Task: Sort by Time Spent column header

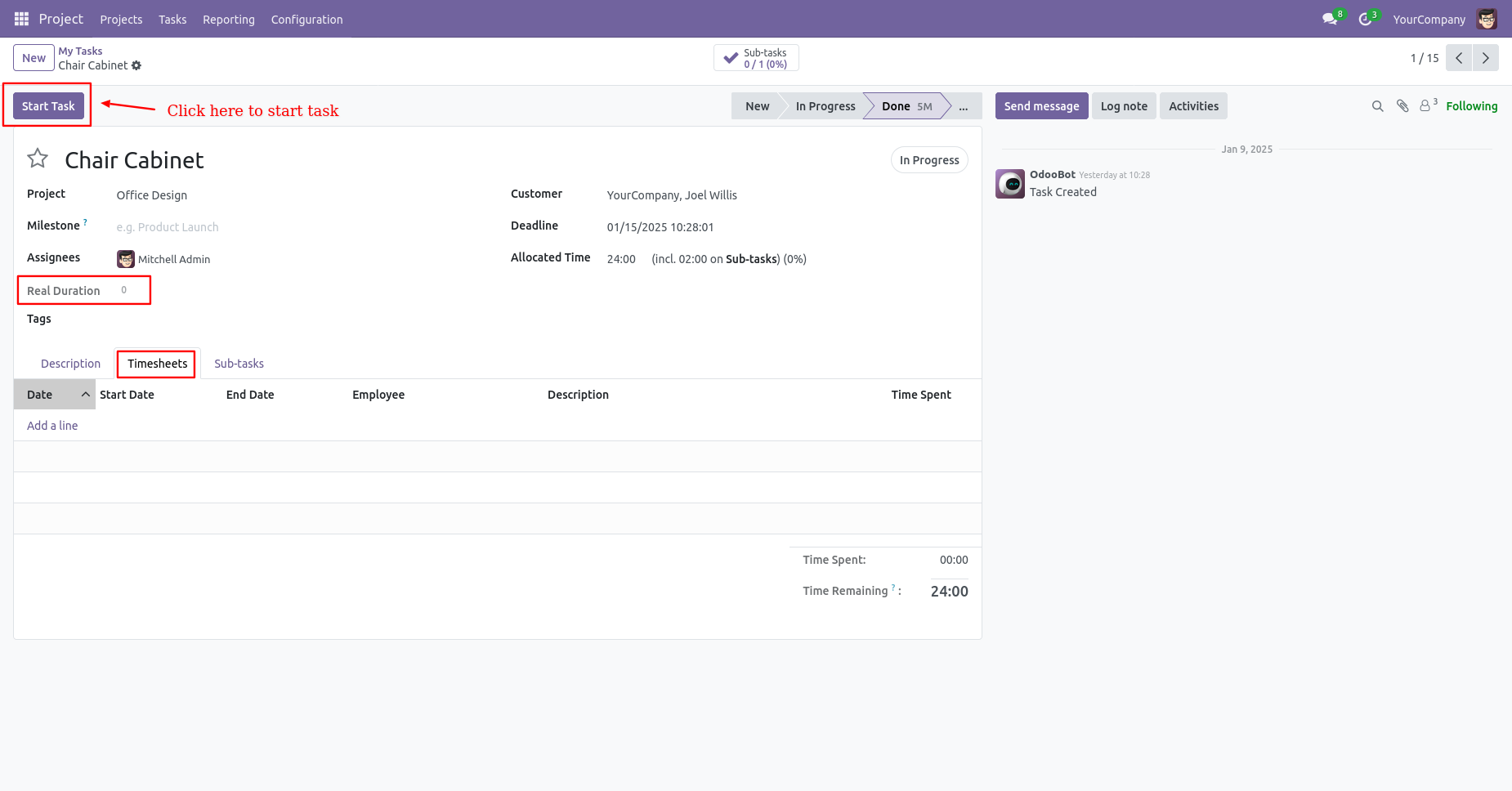Action: [921, 395]
